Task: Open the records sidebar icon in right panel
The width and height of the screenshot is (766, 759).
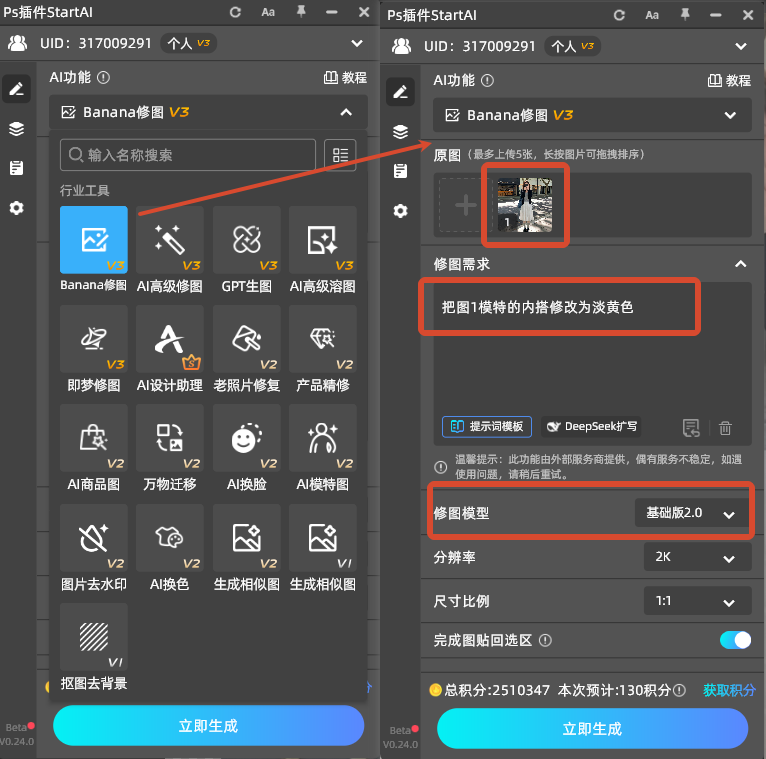Action: click(401, 171)
